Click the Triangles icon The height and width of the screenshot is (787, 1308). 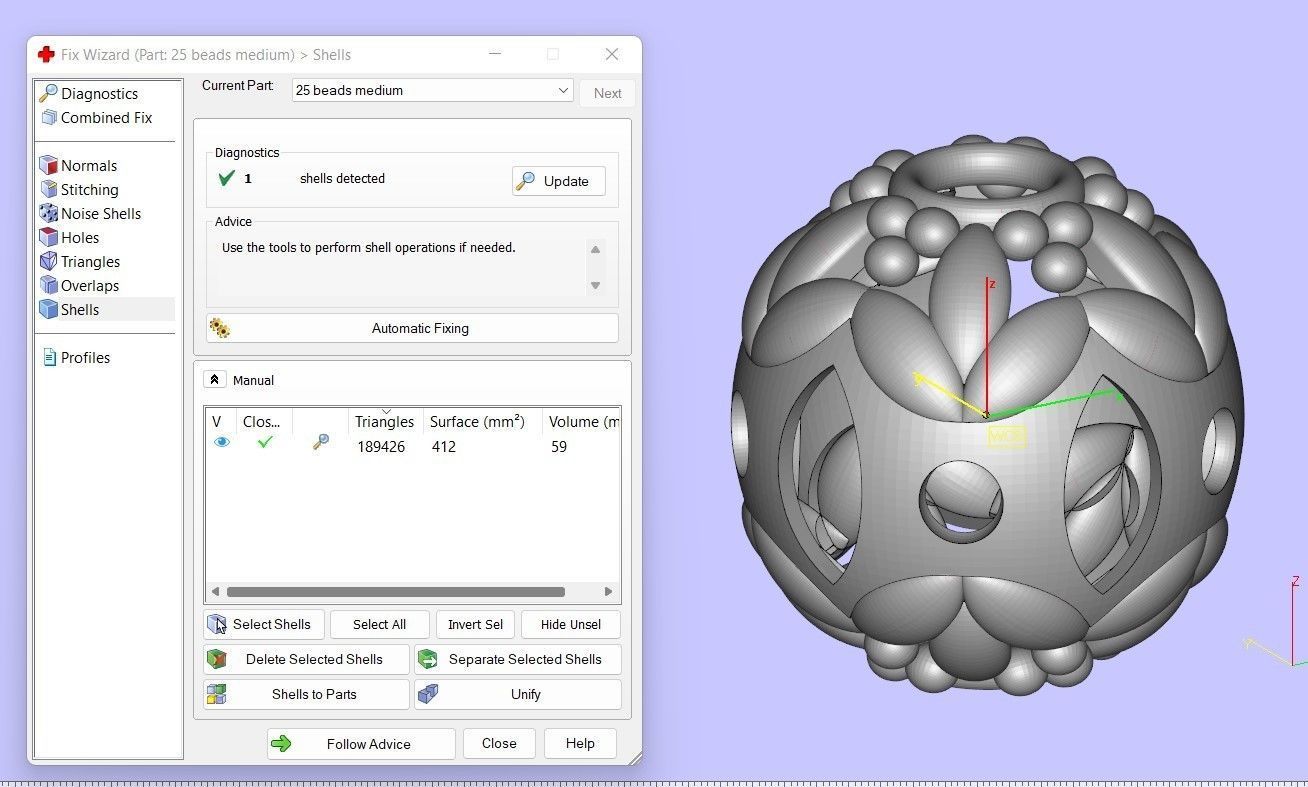pyautogui.click(x=48, y=261)
